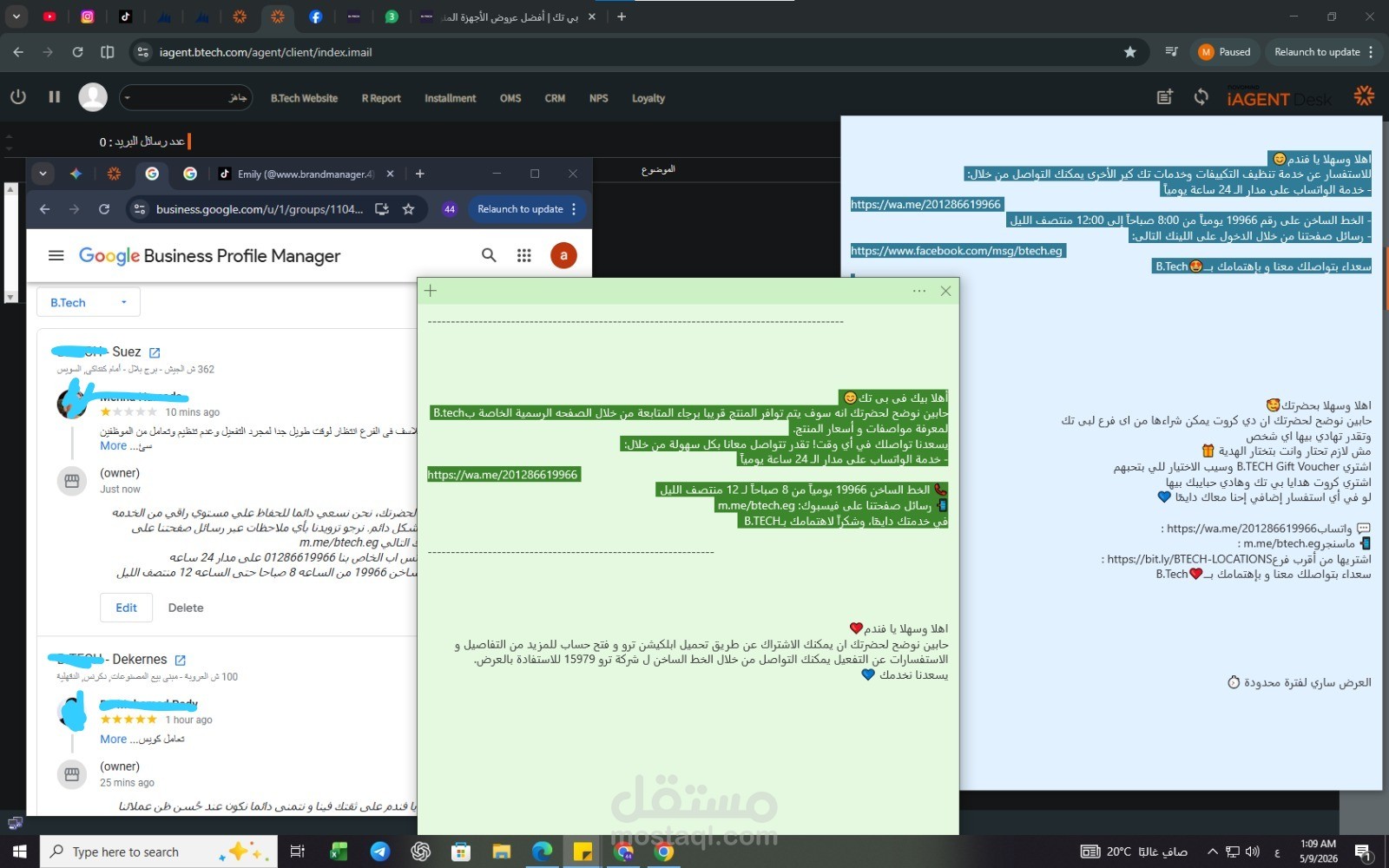Expand More on the Dekernes review

(113, 740)
